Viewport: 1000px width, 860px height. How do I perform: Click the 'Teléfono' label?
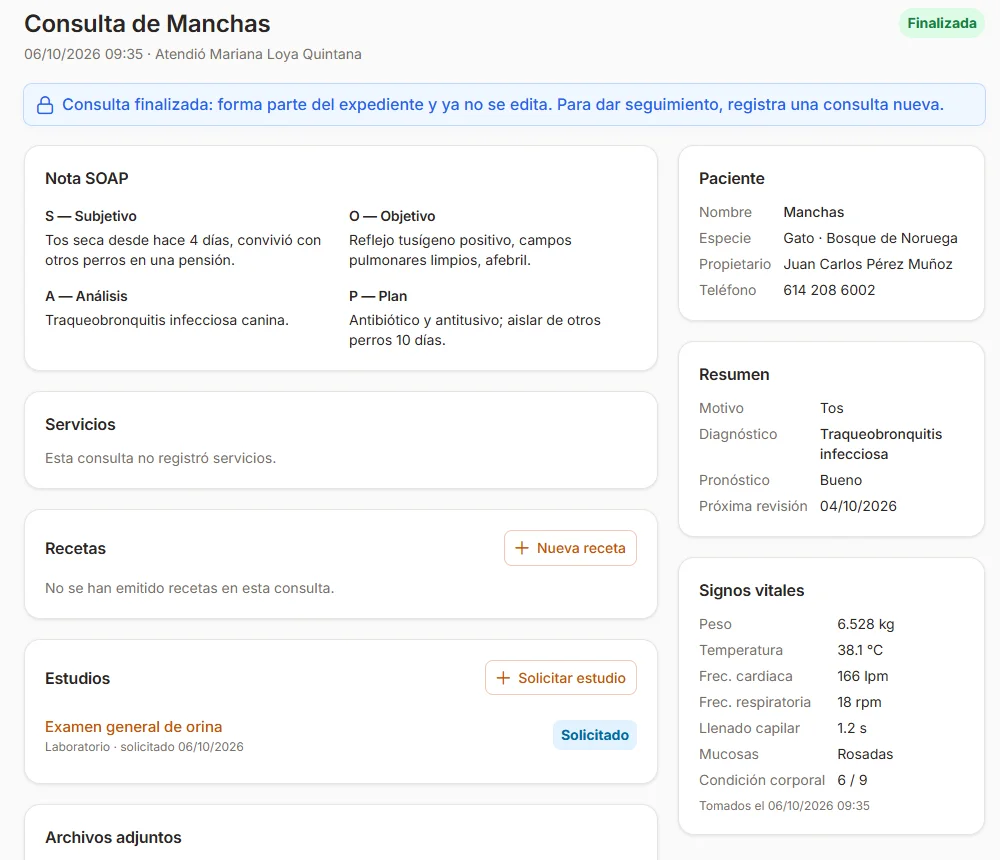[727, 290]
